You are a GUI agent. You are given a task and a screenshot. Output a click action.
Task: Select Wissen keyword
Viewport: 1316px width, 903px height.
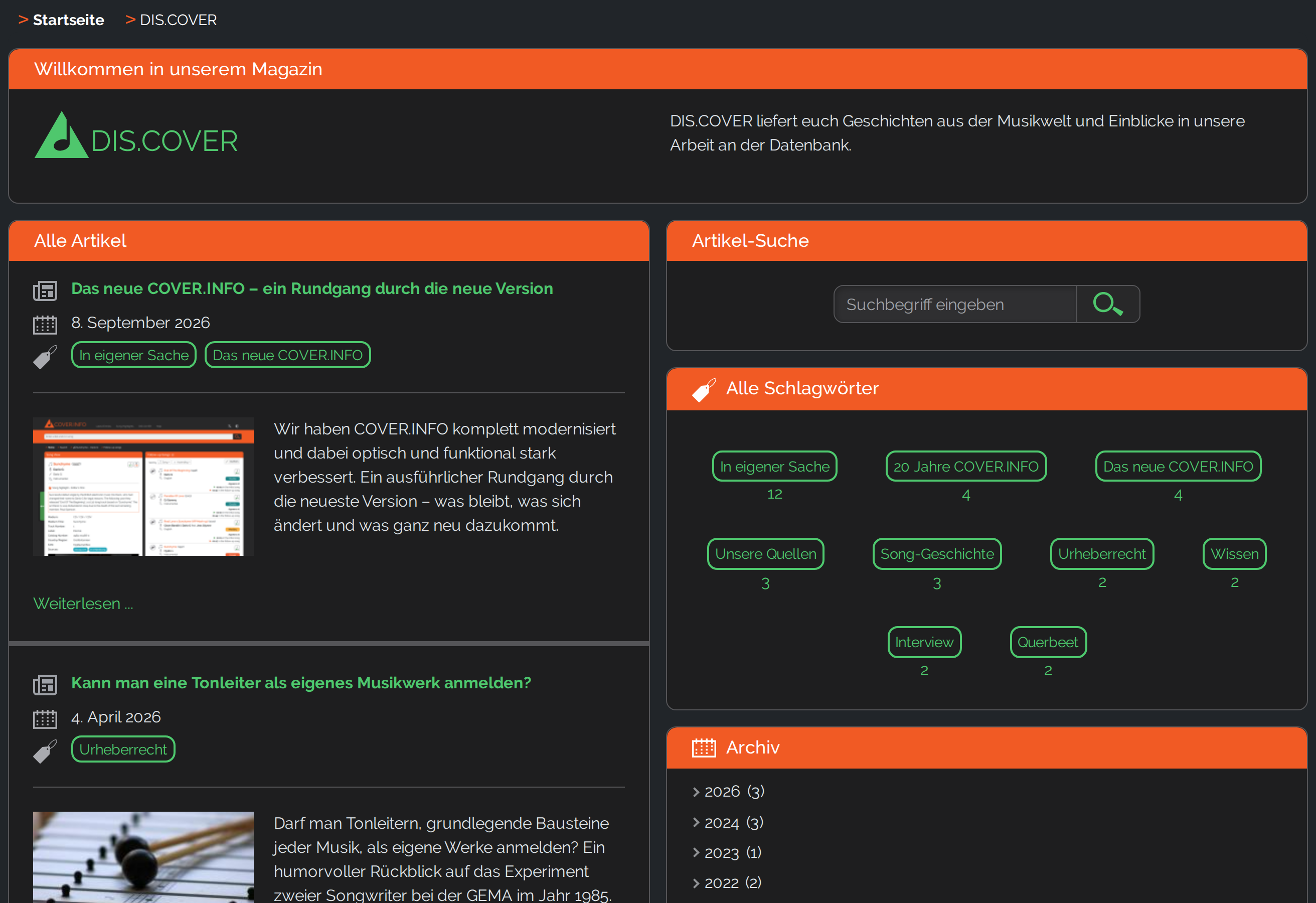1234,553
